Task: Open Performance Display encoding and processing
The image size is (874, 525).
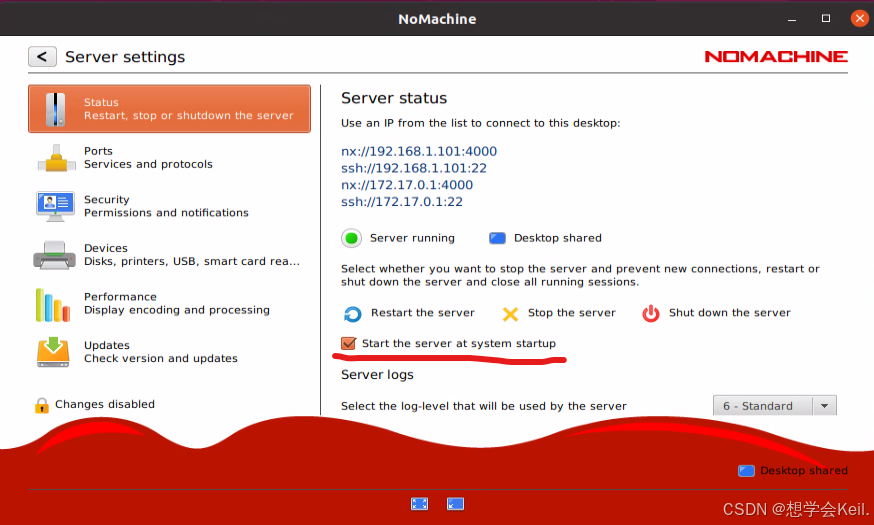Action: pyautogui.click(x=169, y=303)
